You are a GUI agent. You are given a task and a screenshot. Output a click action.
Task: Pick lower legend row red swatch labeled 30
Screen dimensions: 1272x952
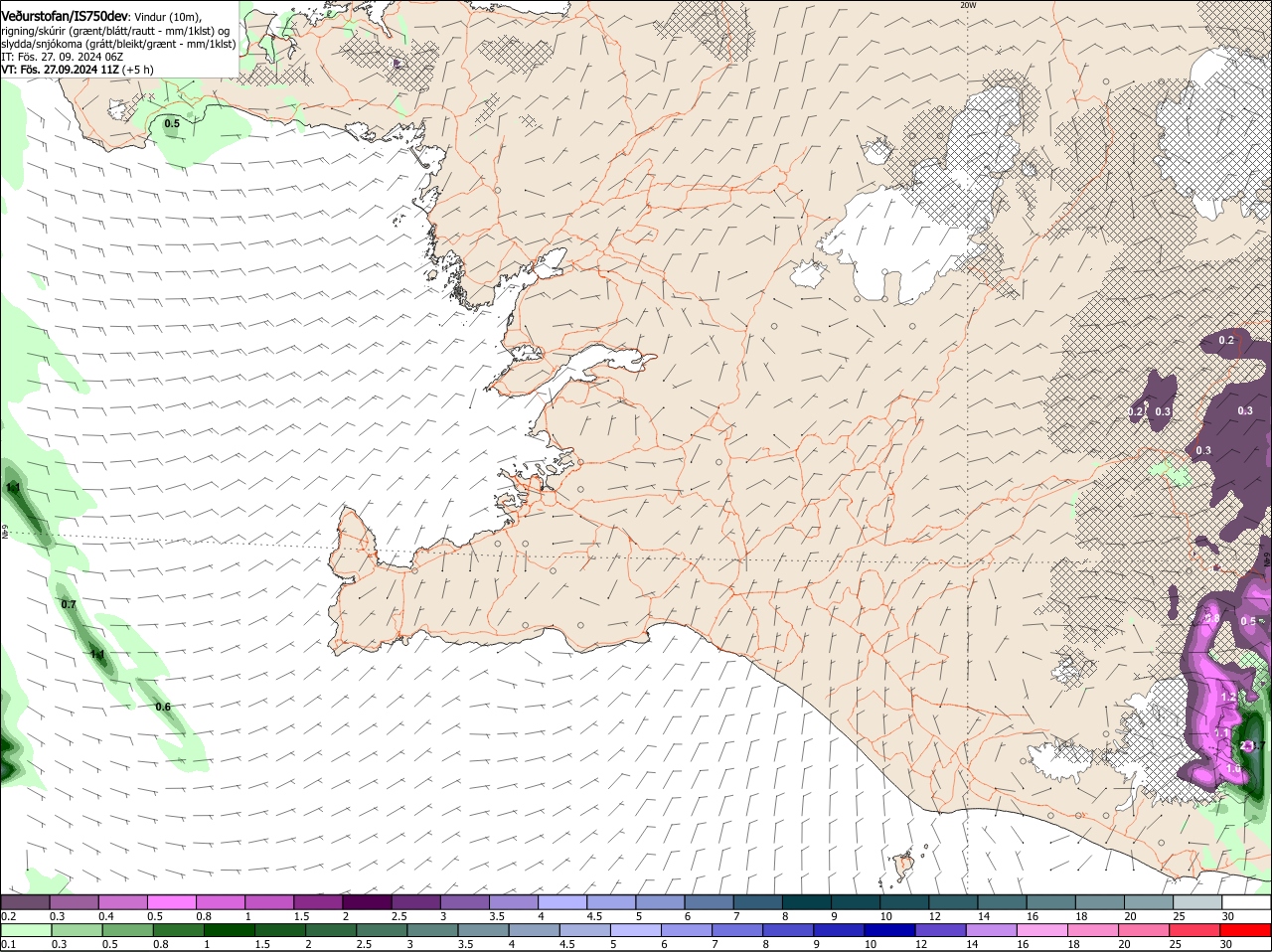pos(1246,930)
